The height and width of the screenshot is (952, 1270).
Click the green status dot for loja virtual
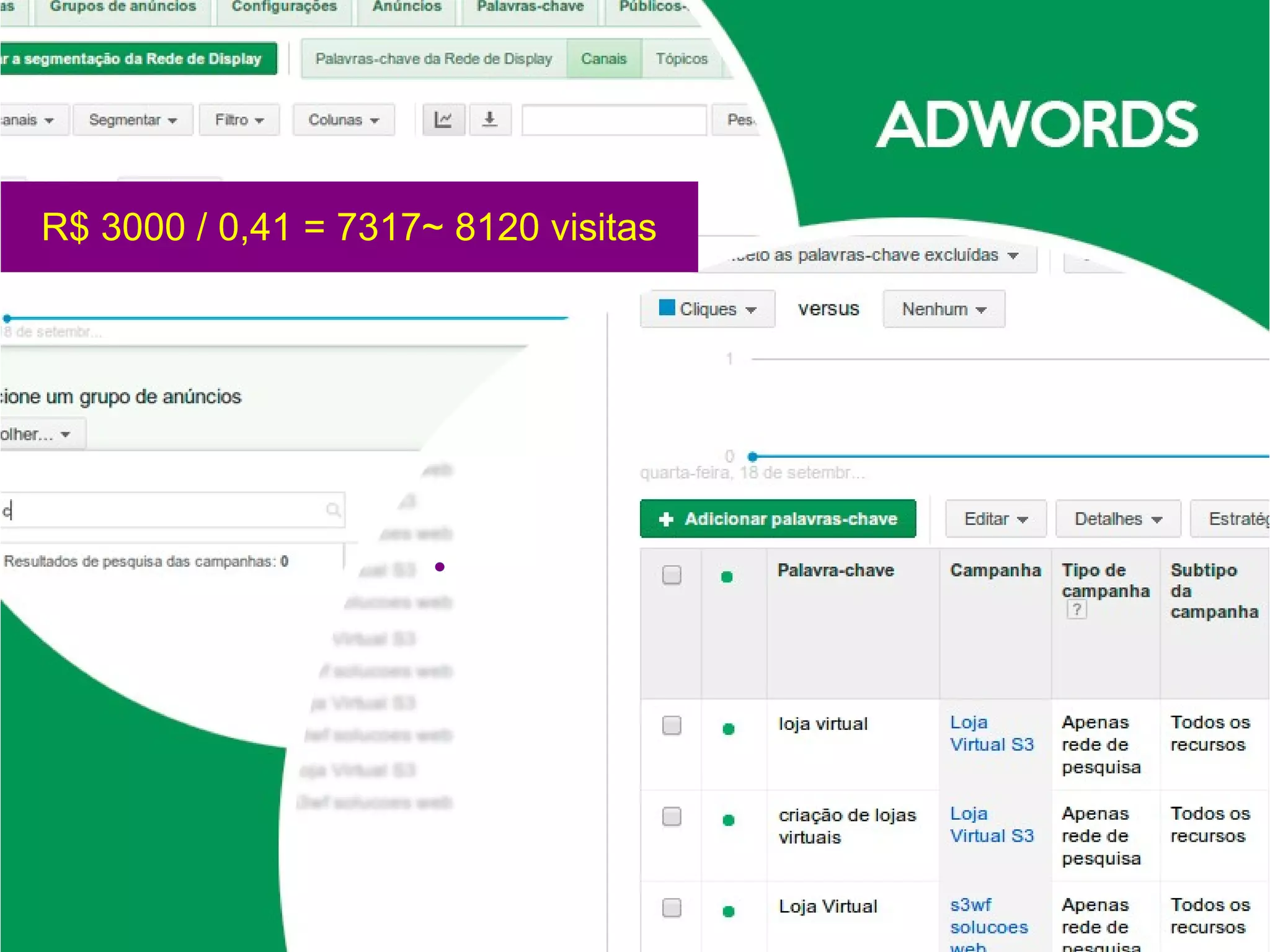tap(729, 729)
